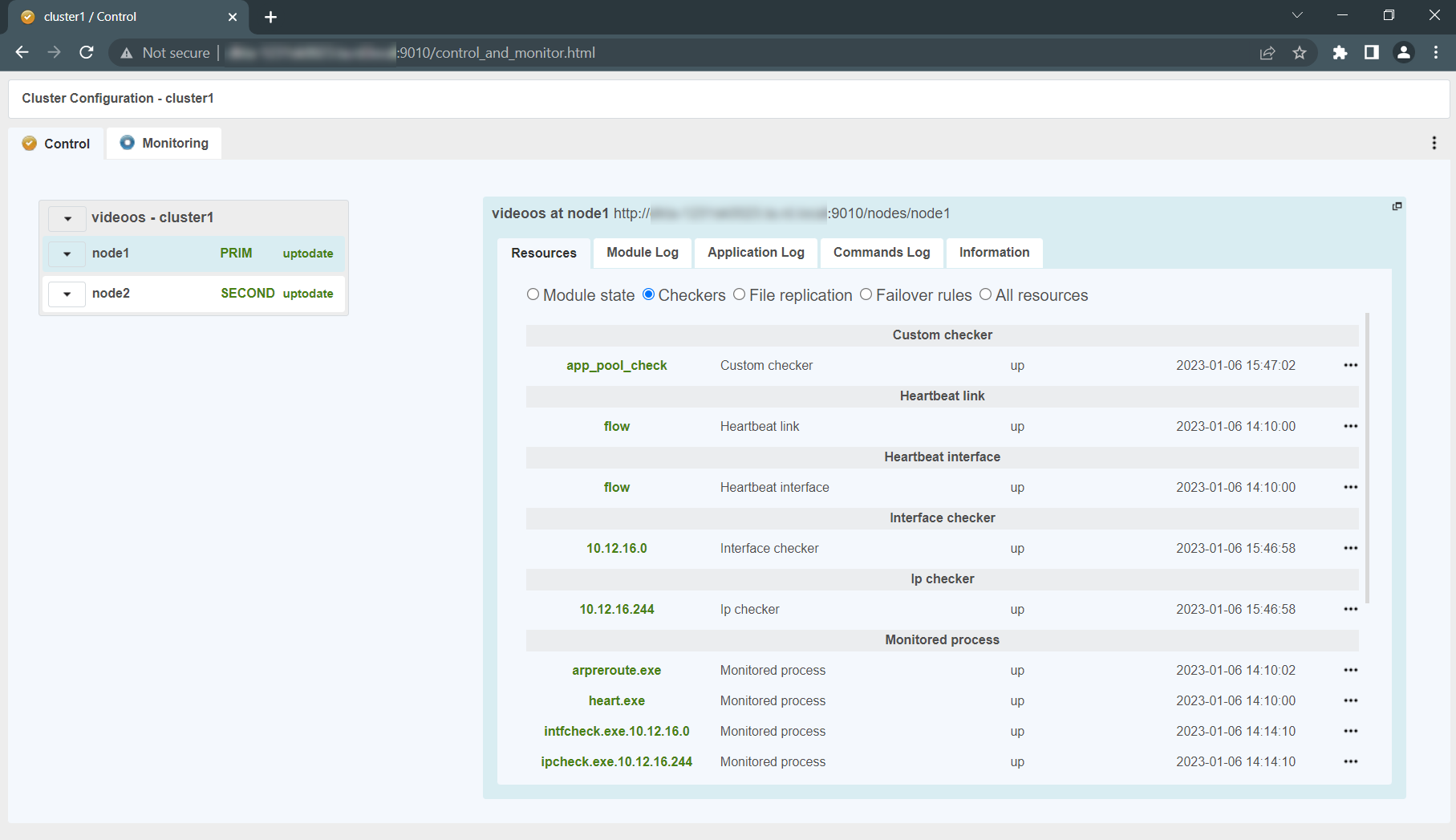
Task: Open the Control tab's orange cluster icon
Action: point(30,144)
